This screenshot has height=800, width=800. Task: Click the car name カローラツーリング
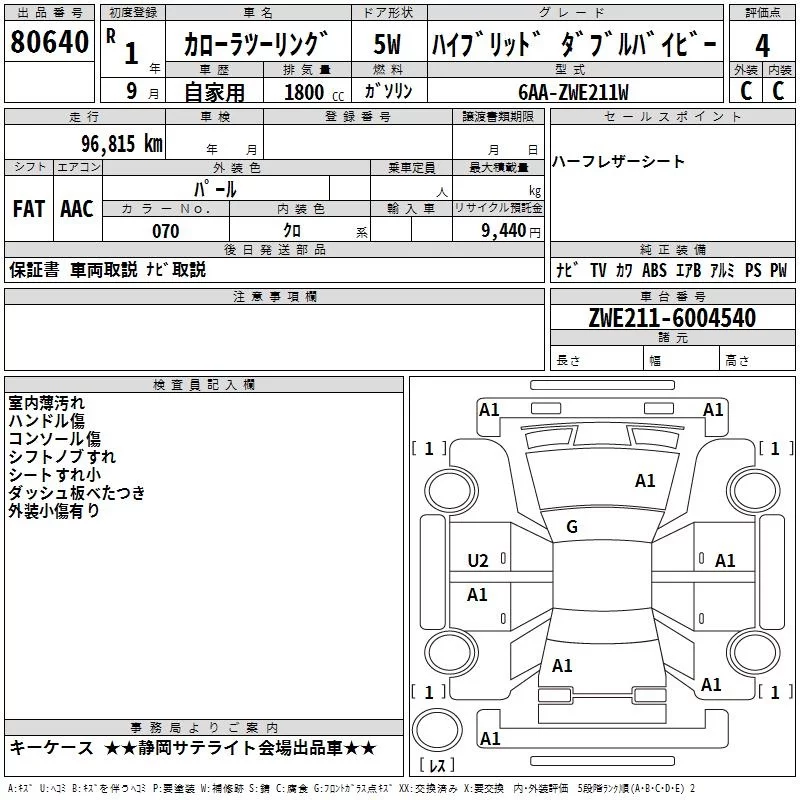click(256, 44)
